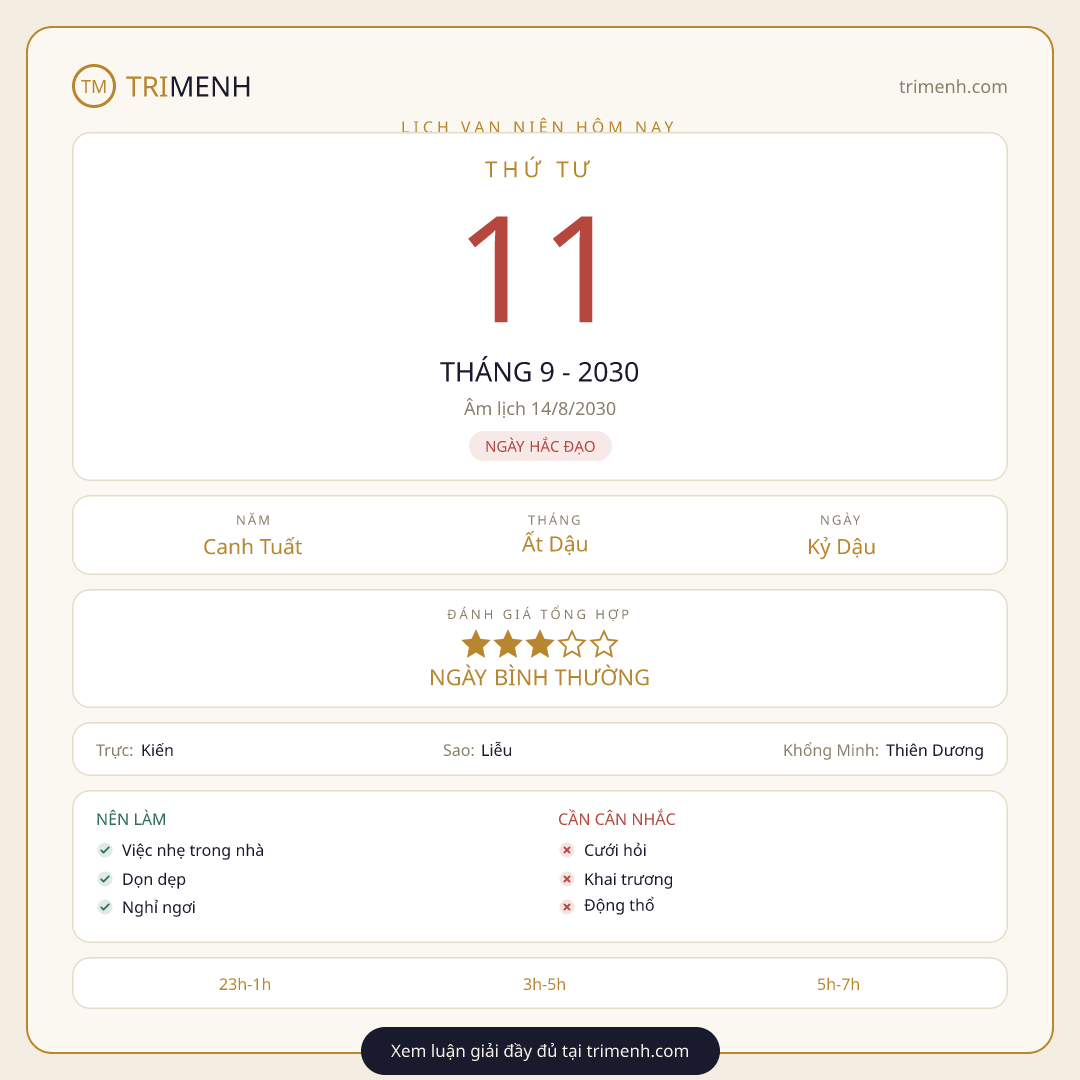
Task: Click the fifth empty rating star
Action: [604, 645]
